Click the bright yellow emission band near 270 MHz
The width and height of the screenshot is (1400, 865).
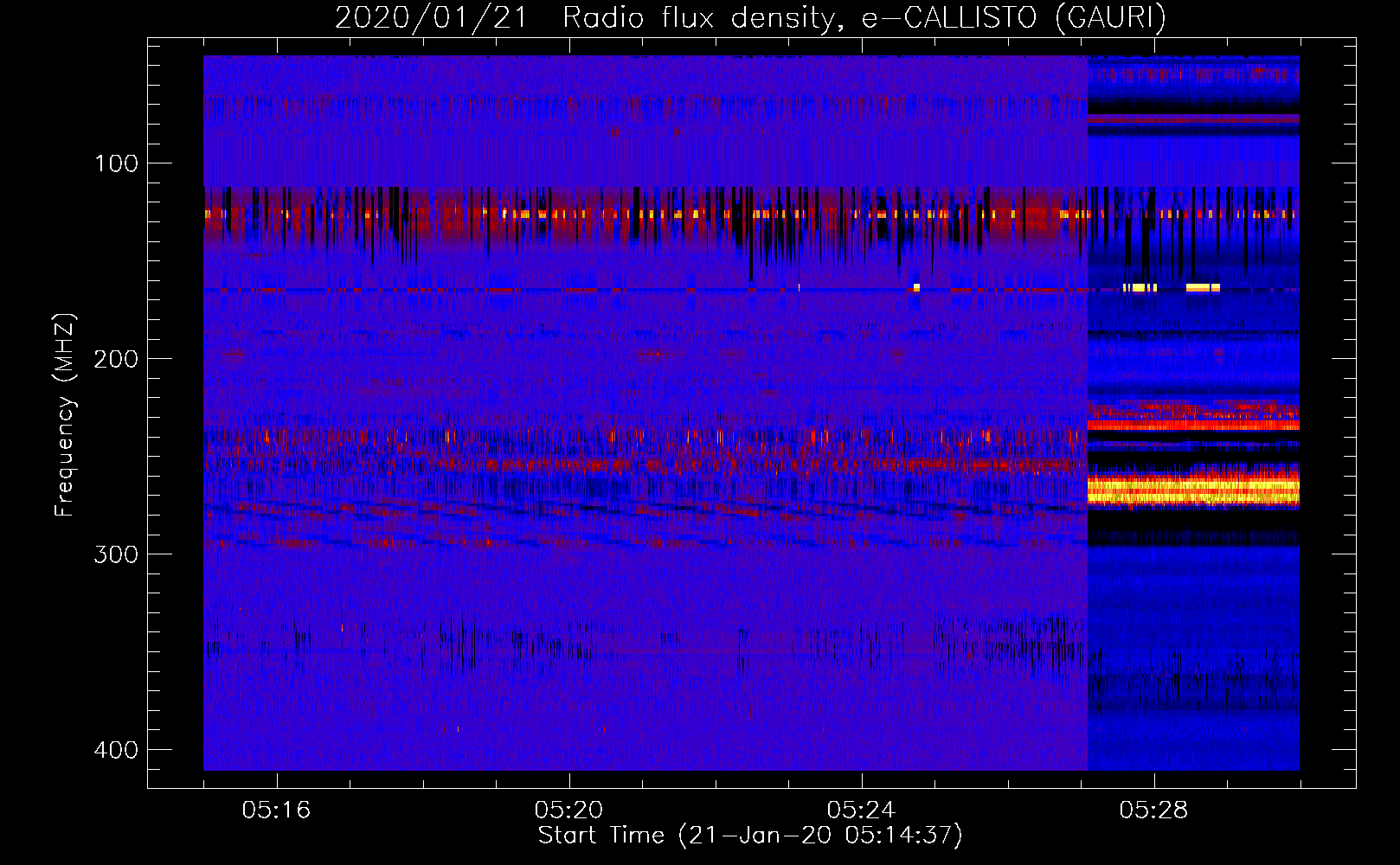pyautogui.click(x=1193, y=490)
